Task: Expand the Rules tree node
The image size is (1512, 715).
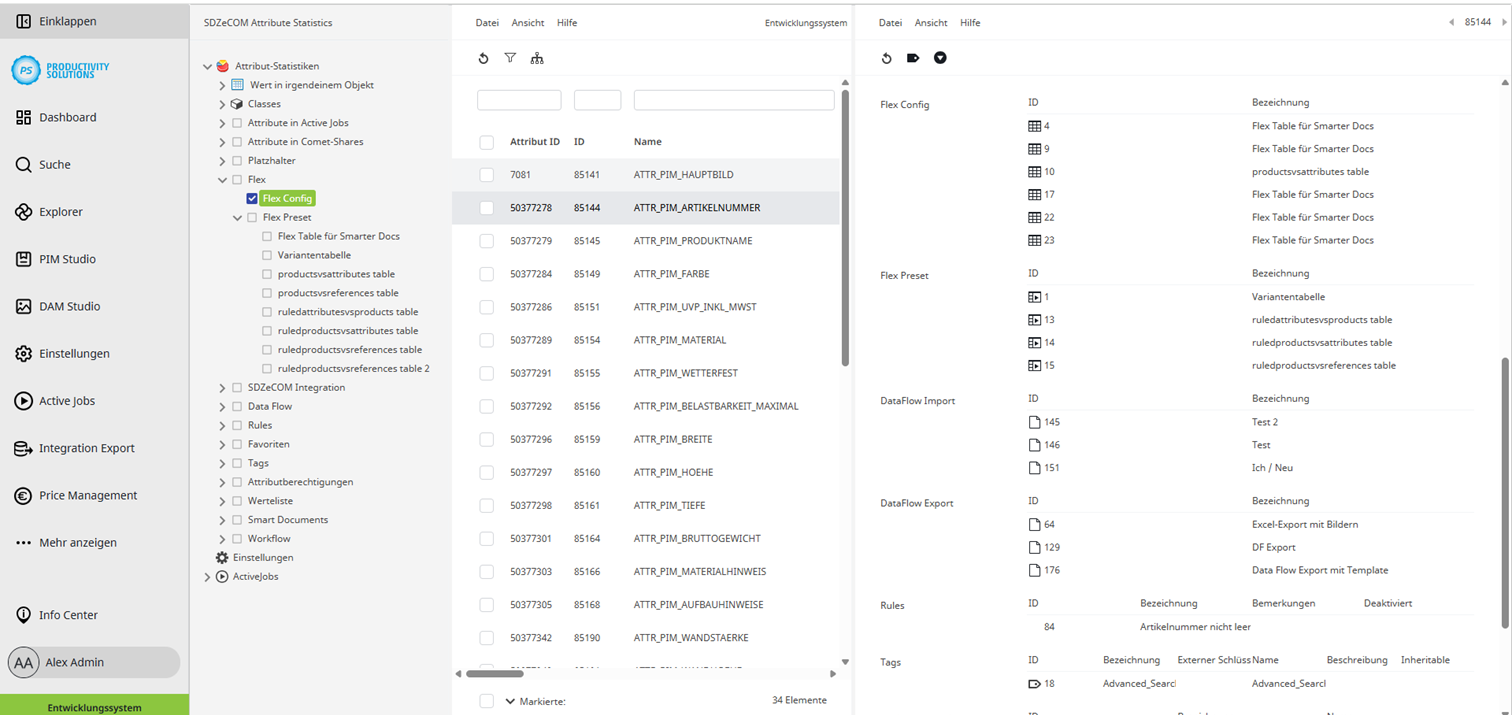Action: pos(221,424)
